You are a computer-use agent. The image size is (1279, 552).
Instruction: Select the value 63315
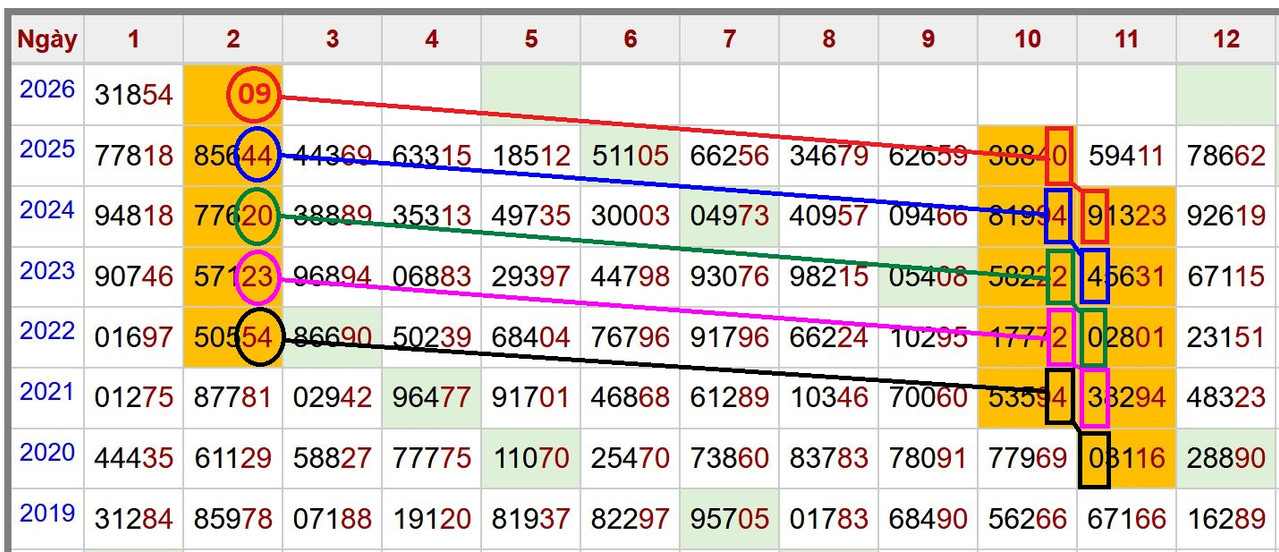pos(431,156)
